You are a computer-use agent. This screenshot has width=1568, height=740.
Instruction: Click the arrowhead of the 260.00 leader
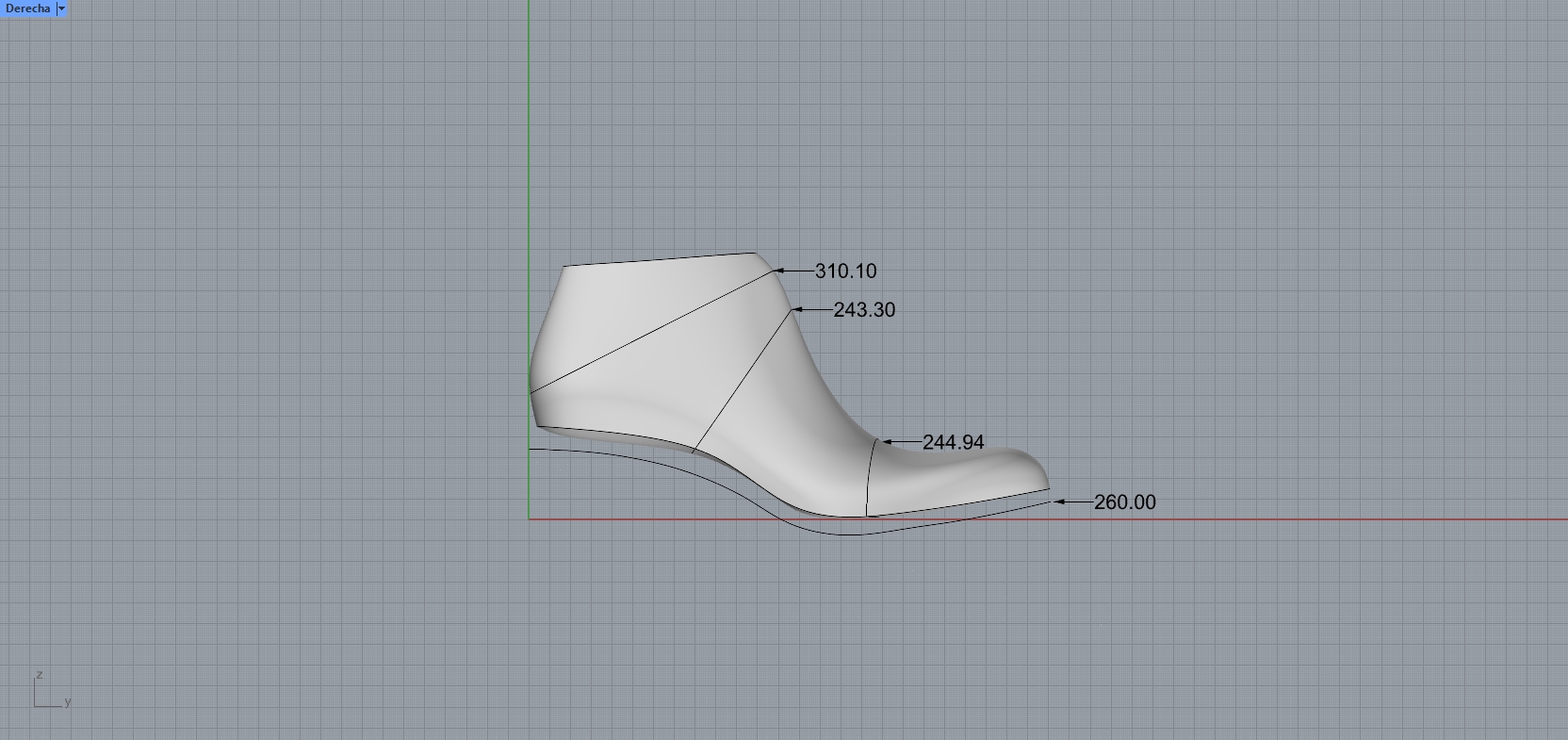[1058, 502]
